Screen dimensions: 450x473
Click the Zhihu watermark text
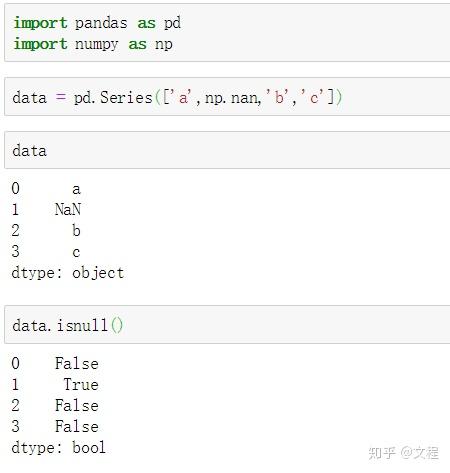click(x=404, y=453)
